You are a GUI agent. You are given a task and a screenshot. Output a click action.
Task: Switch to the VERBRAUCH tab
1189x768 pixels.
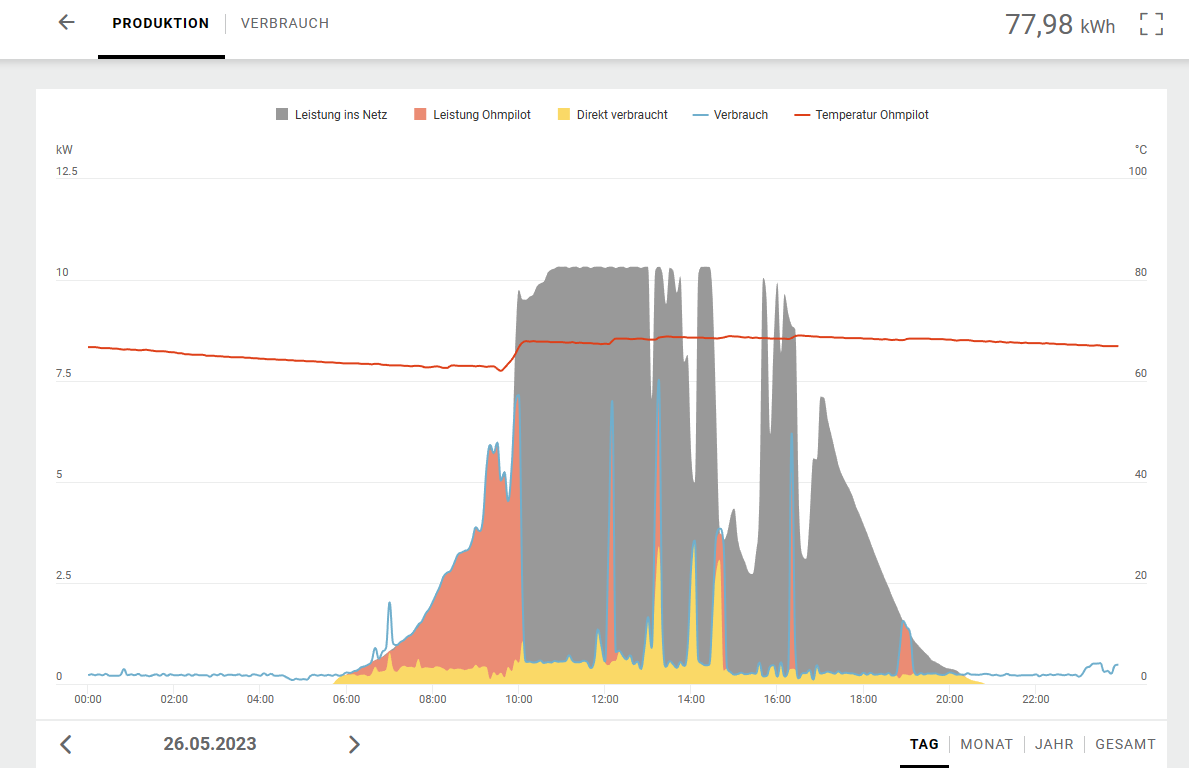[285, 24]
